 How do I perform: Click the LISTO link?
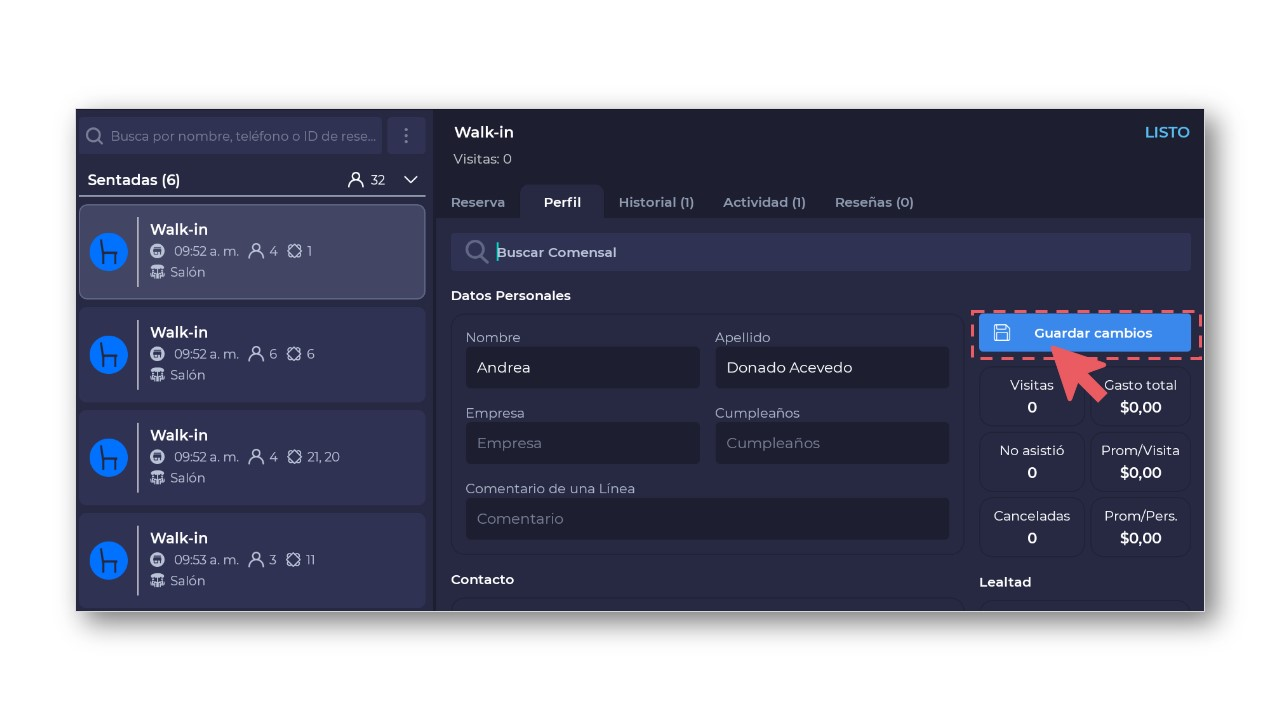point(1167,132)
